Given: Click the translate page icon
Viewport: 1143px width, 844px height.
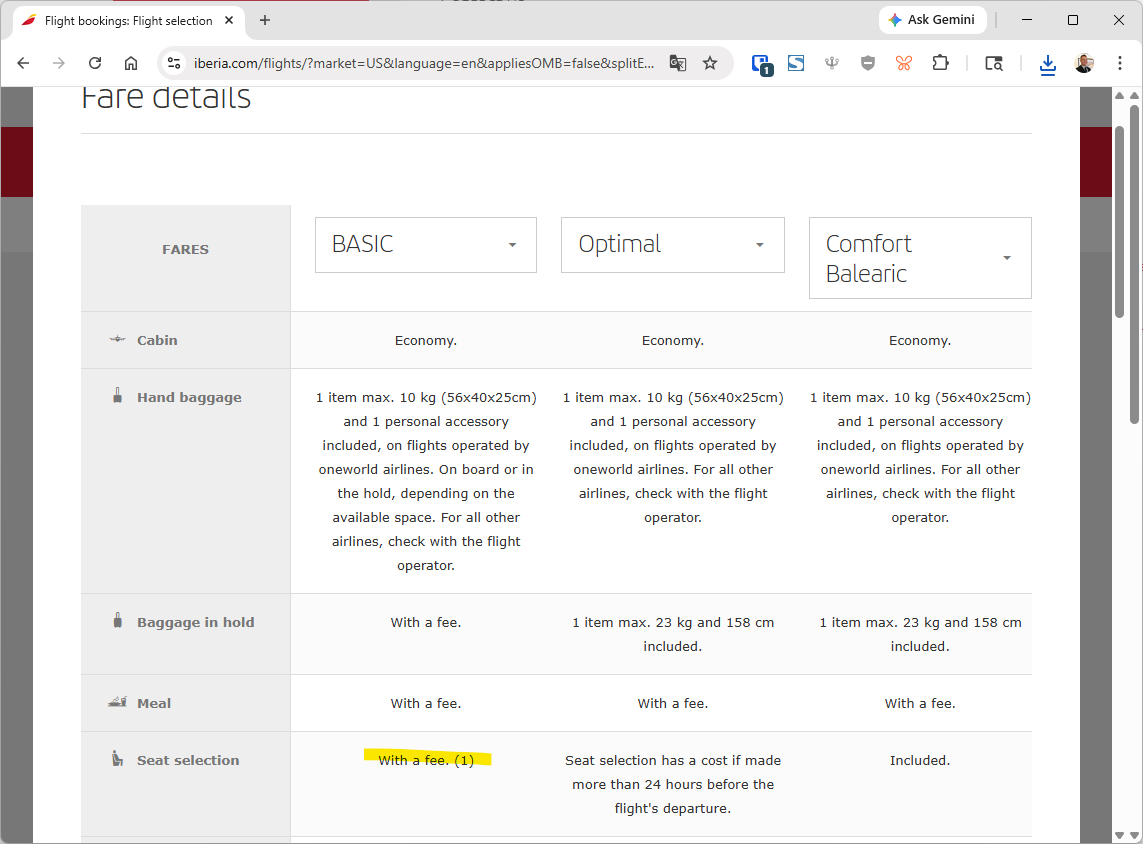Looking at the screenshot, I should [x=678, y=63].
